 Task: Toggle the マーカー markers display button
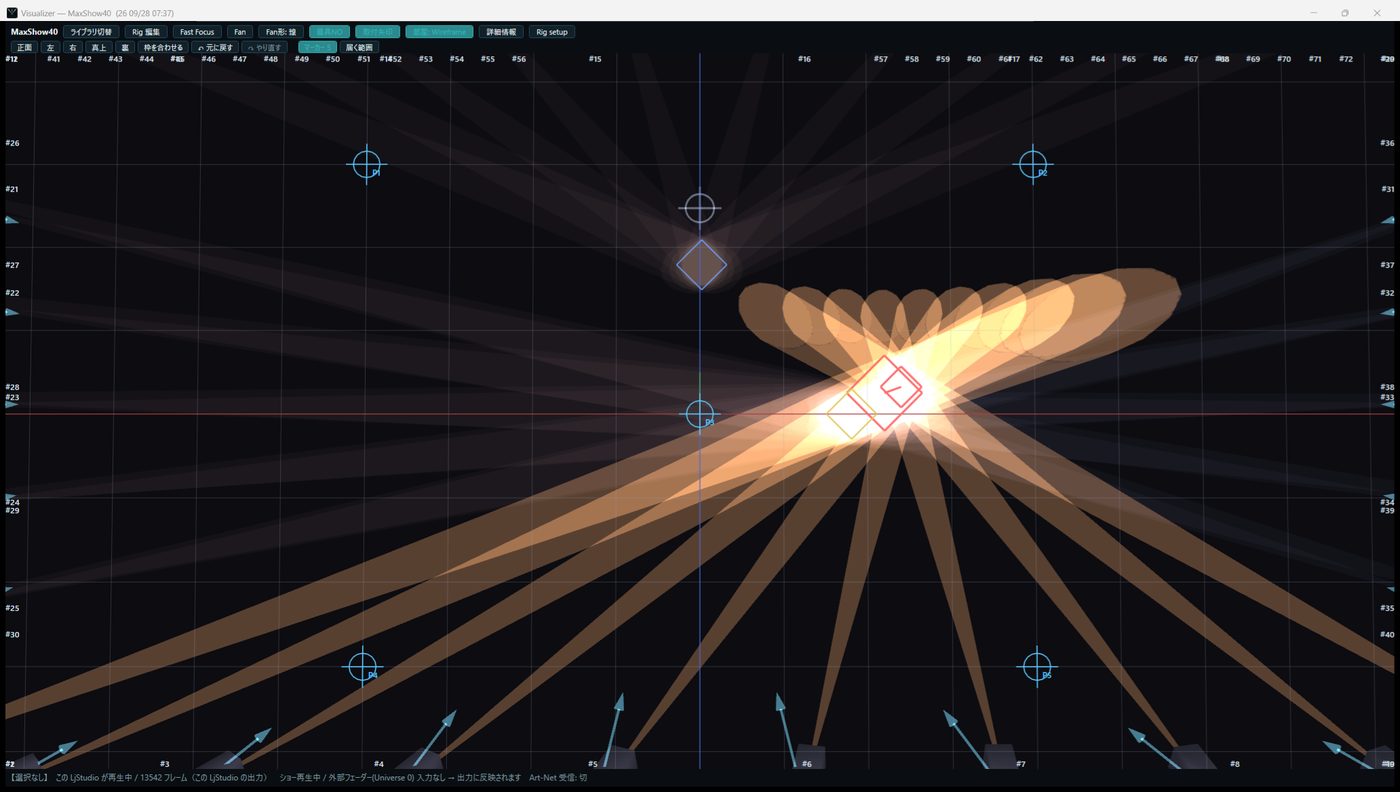click(317, 47)
